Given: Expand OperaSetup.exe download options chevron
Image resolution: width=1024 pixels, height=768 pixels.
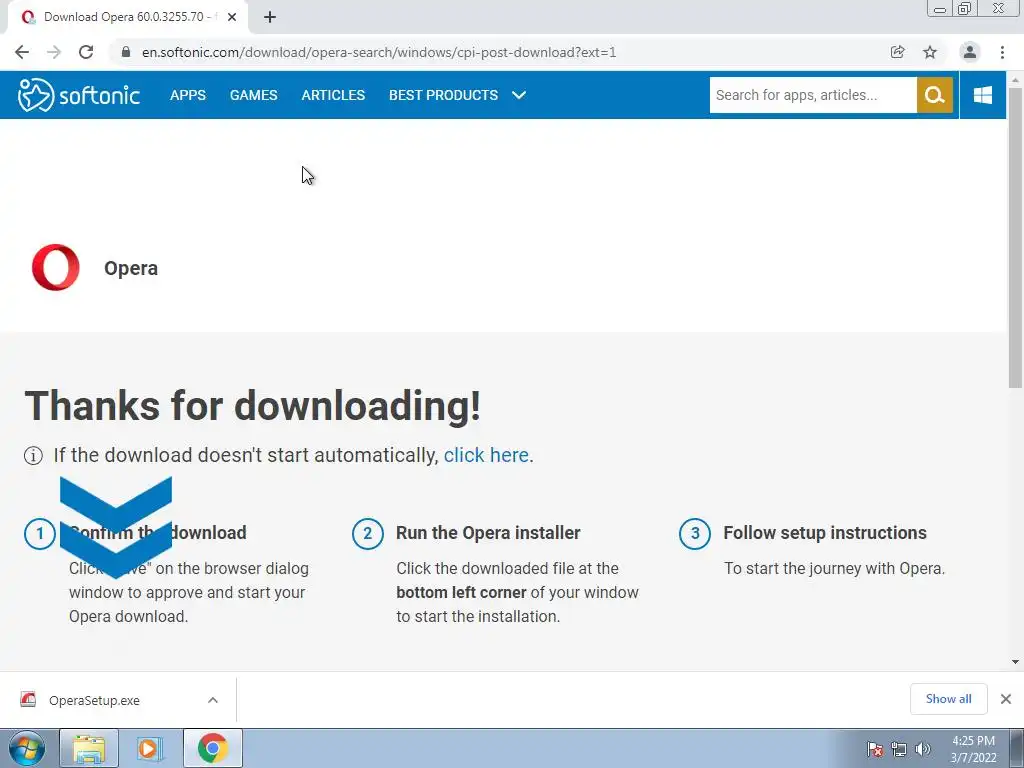Looking at the screenshot, I should (213, 700).
